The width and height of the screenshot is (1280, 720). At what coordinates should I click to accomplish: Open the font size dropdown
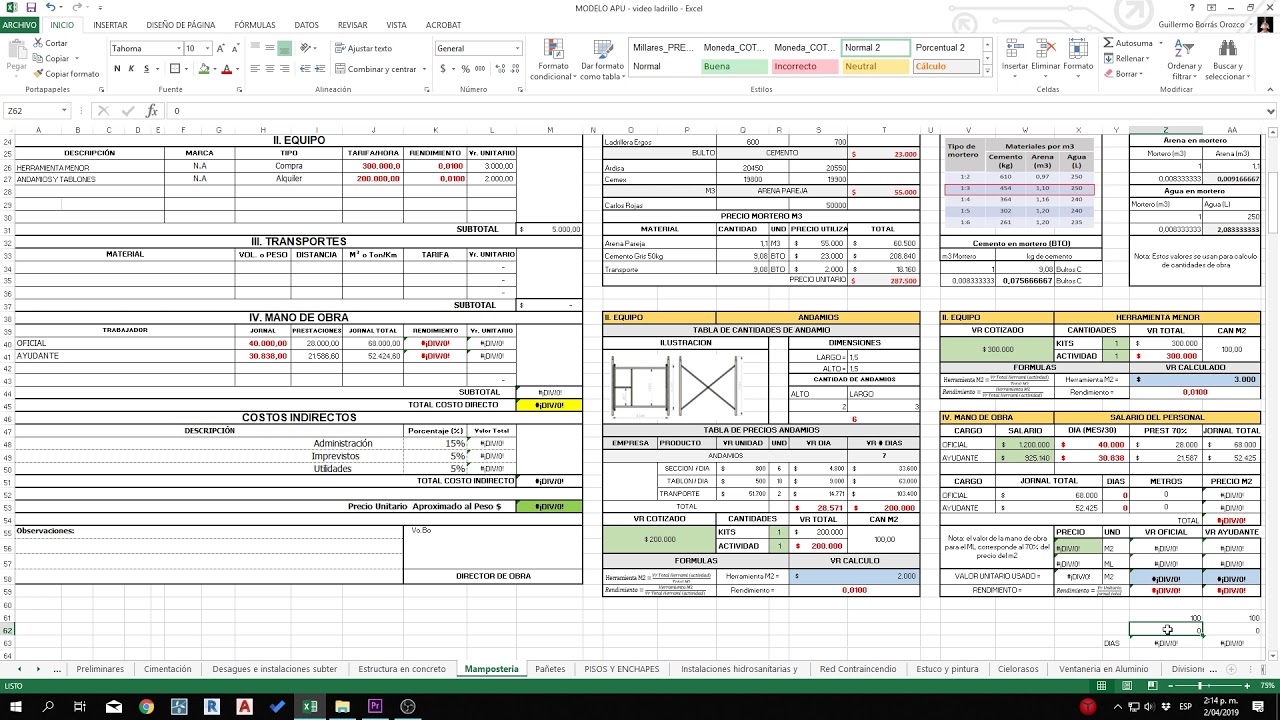pyautogui.click(x=208, y=48)
